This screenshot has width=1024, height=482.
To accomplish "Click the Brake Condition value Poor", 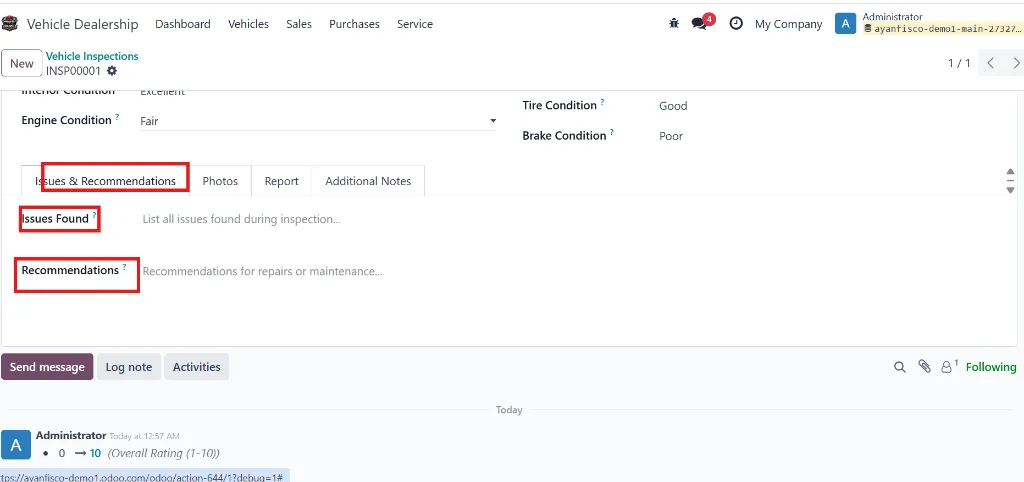I will [671, 136].
